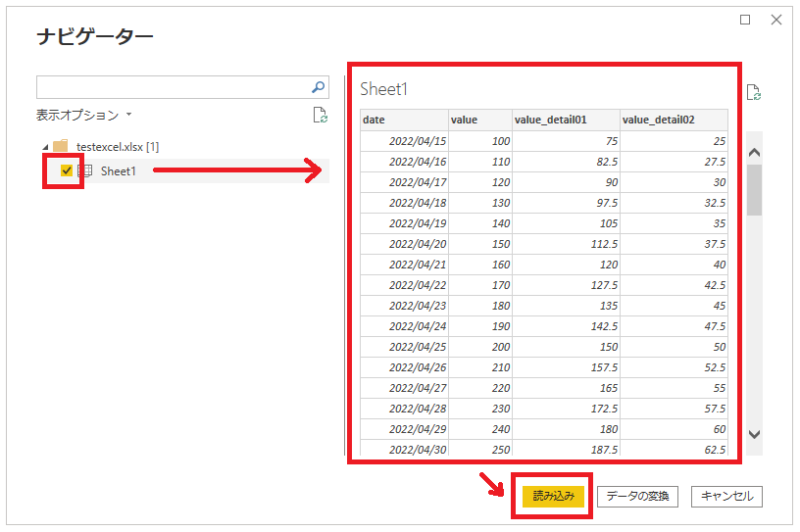Select the Sheet1 tree item label

pos(118,171)
